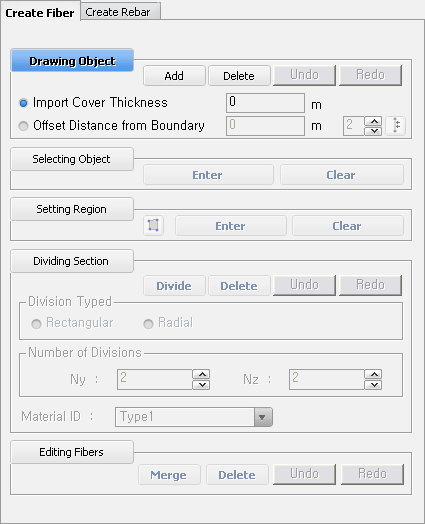
Task: Click the Divide button
Action: pyautogui.click(x=174, y=286)
